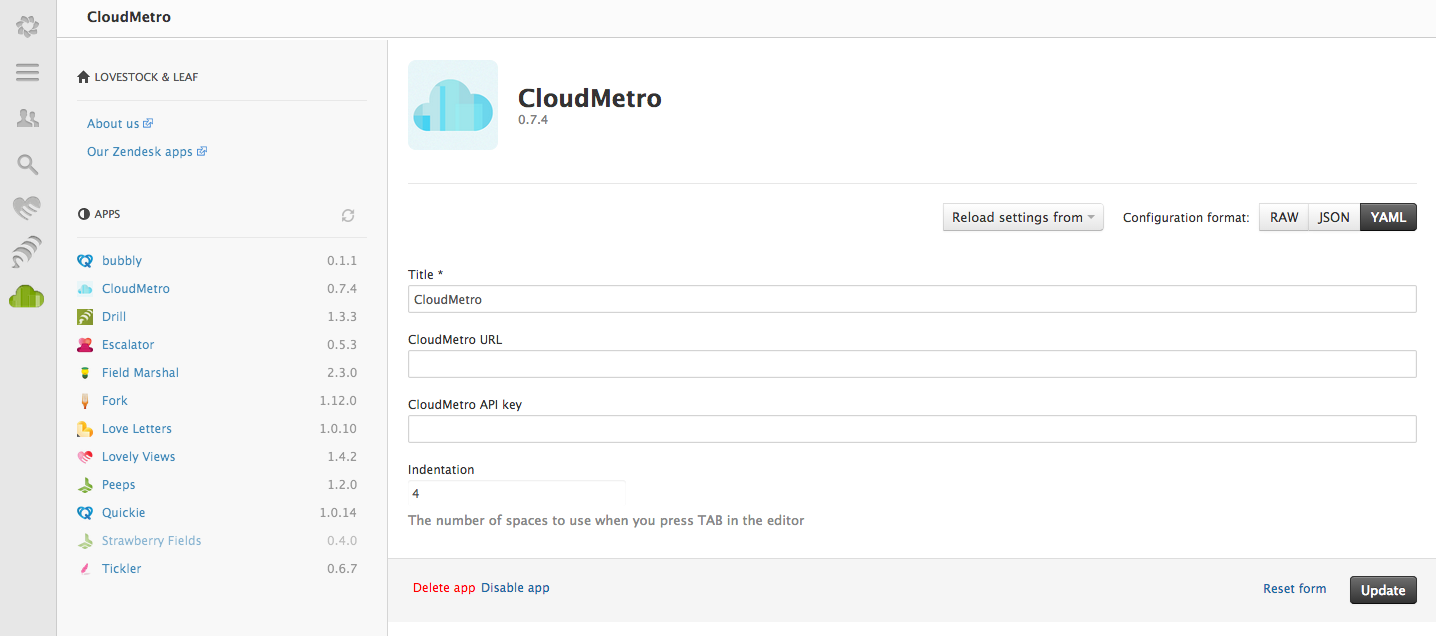
Task: Click the Lovely Views app icon
Action: (x=85, y=457)
